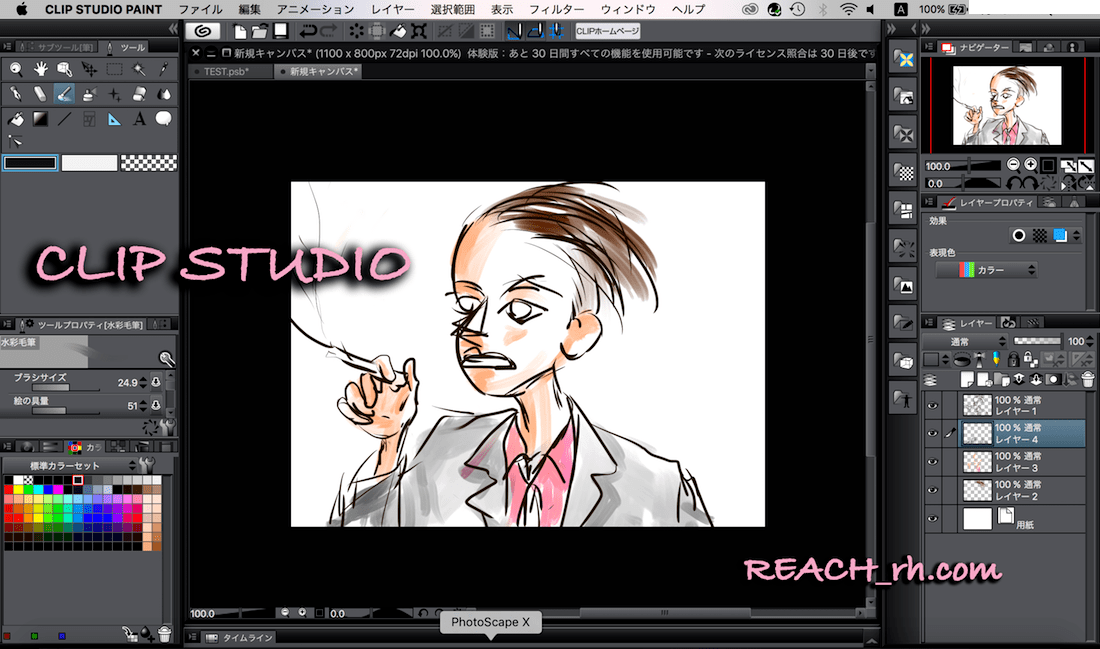Adjust paint amount 51 stepper arrows

pos(144,406)
